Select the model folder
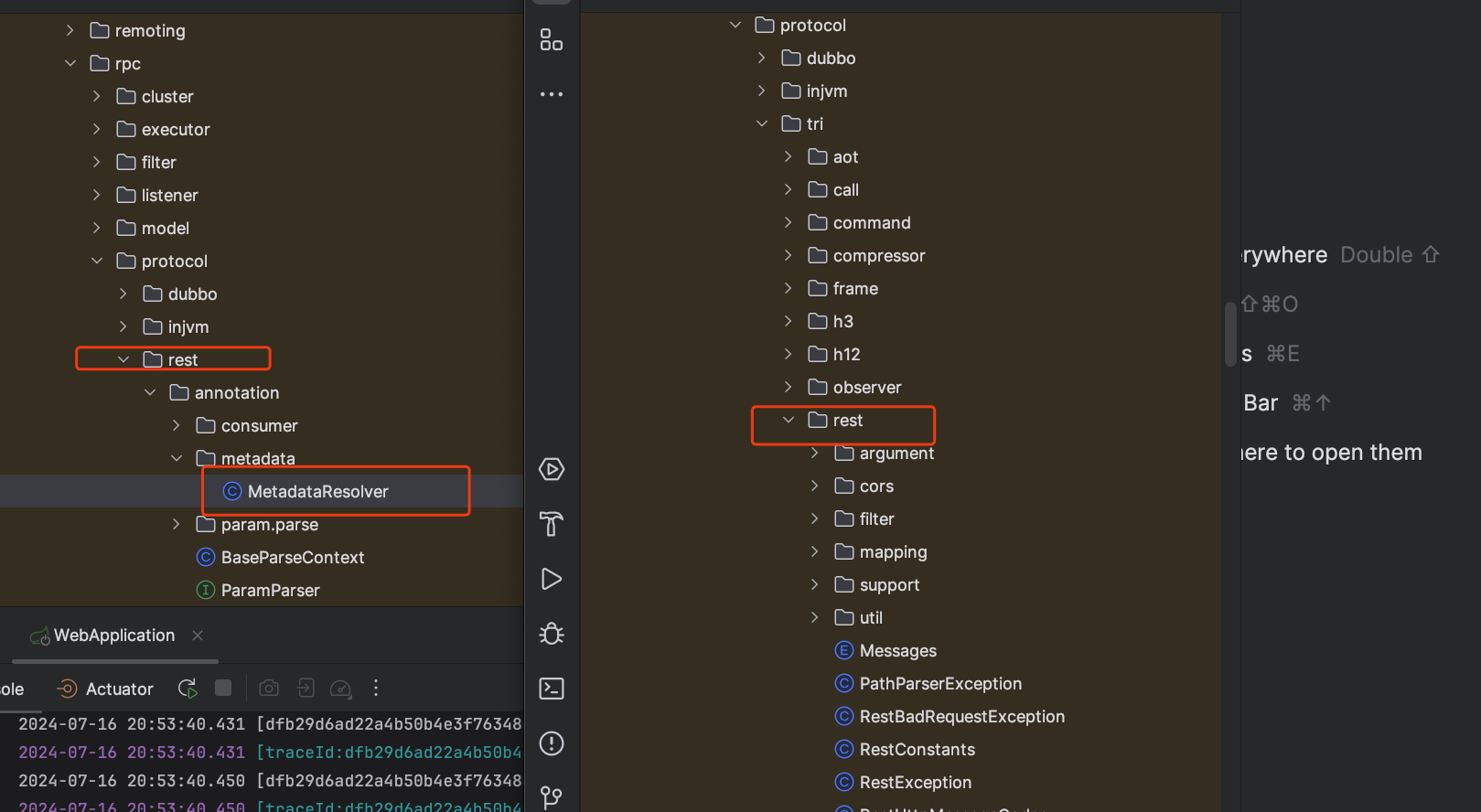The width and height of the screenshot is (1481, 812). coord(166,228)
